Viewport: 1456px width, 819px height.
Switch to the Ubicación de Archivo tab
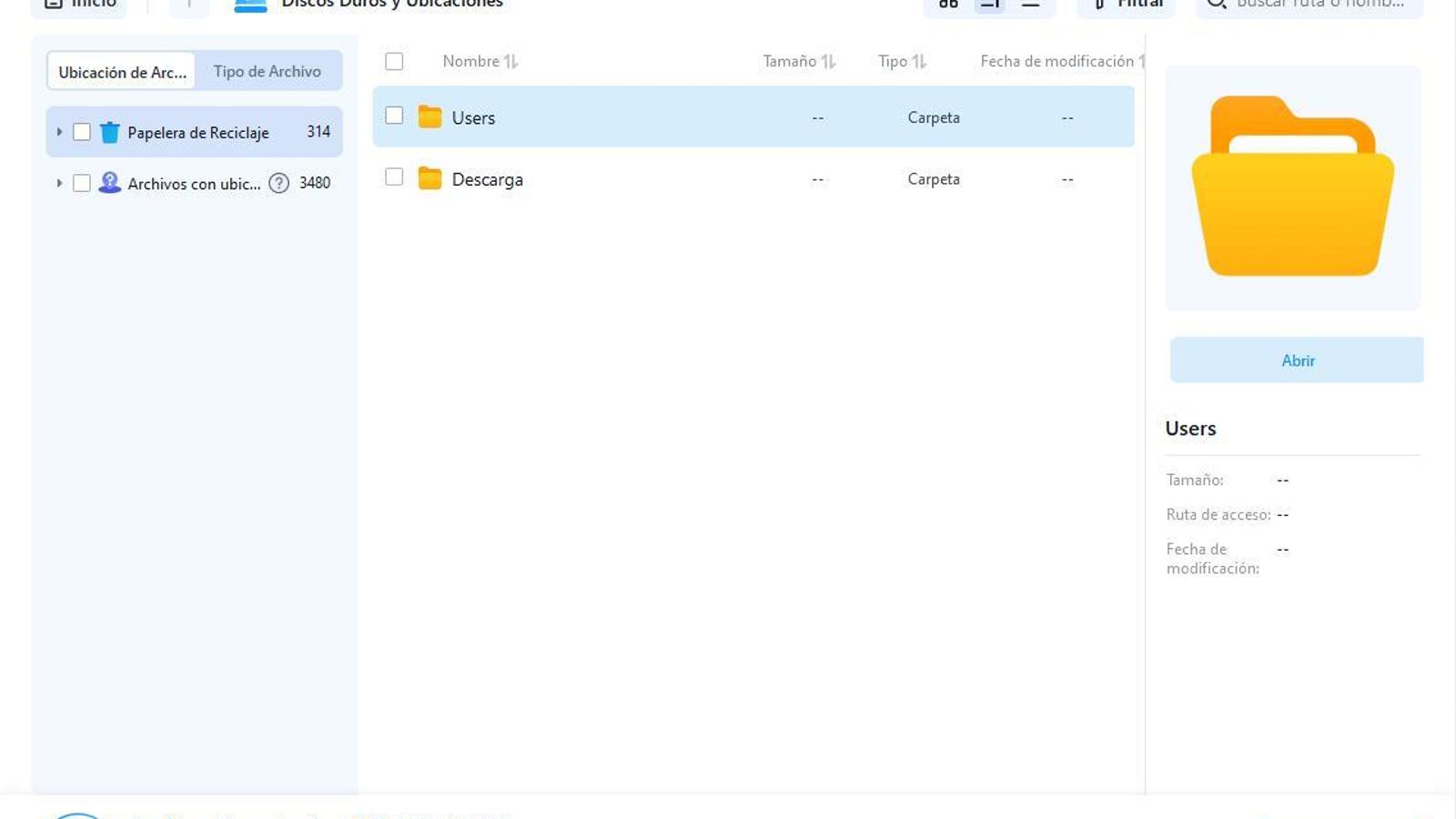coord(124,70)
